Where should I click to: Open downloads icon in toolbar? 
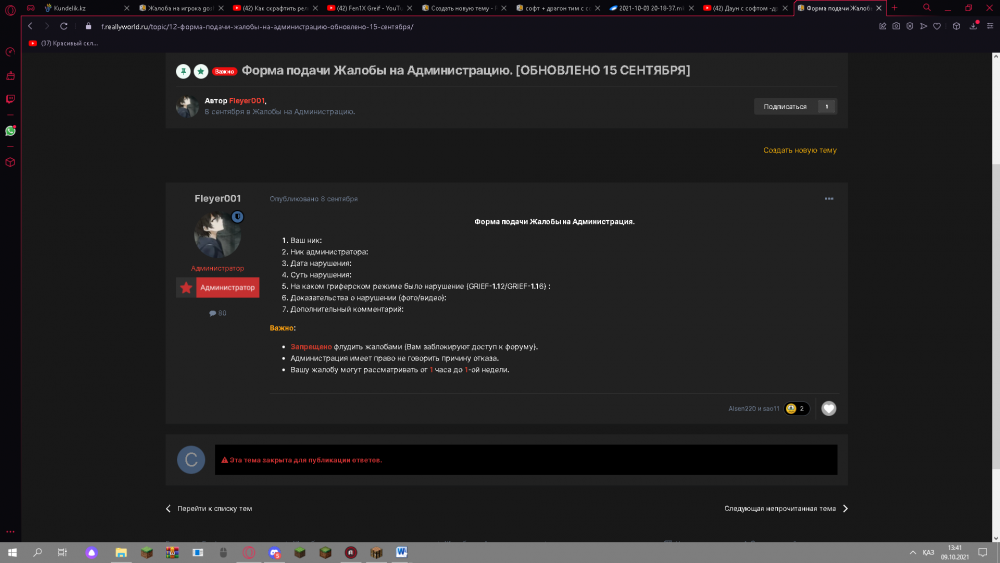973,26
